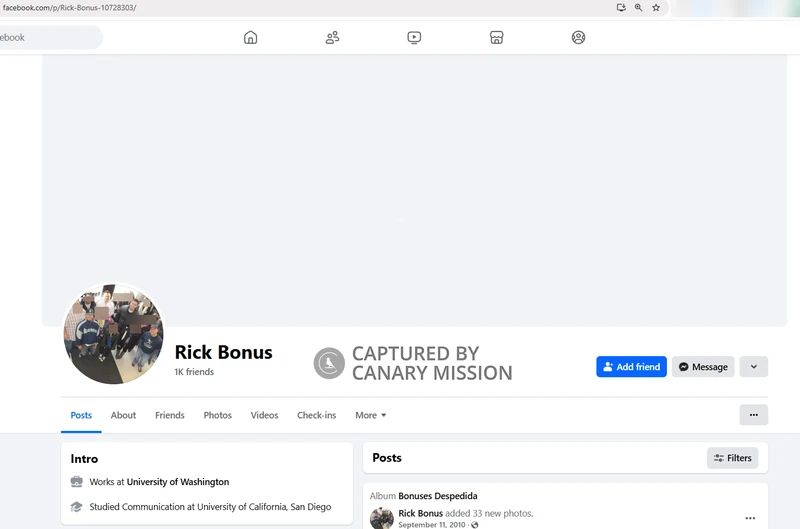
Task: Click the briefcase work icon in Intro
Action: tap(77, 482)
